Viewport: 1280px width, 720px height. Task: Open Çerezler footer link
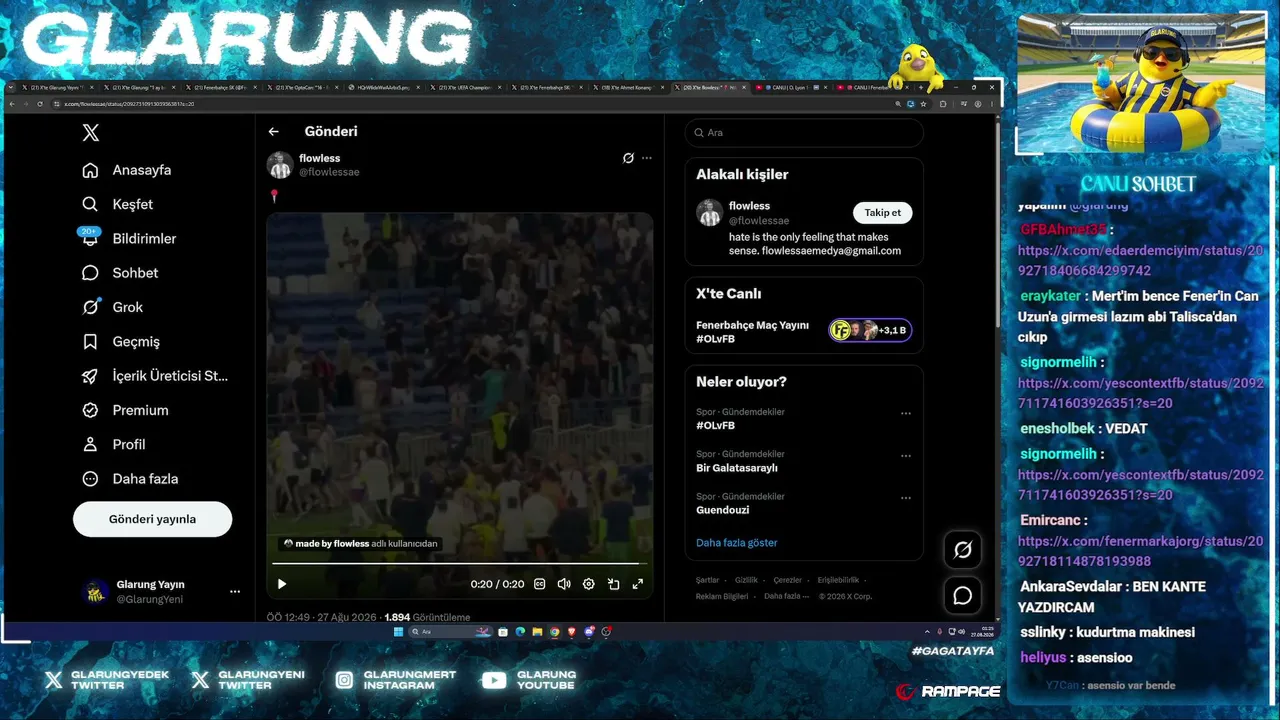coord(788,580)
